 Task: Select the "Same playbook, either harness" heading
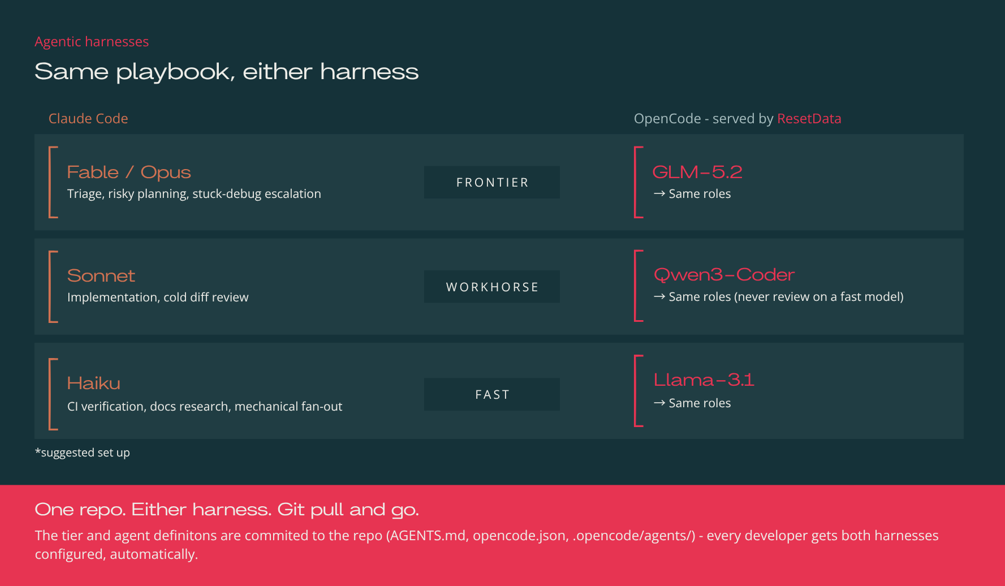226,71
